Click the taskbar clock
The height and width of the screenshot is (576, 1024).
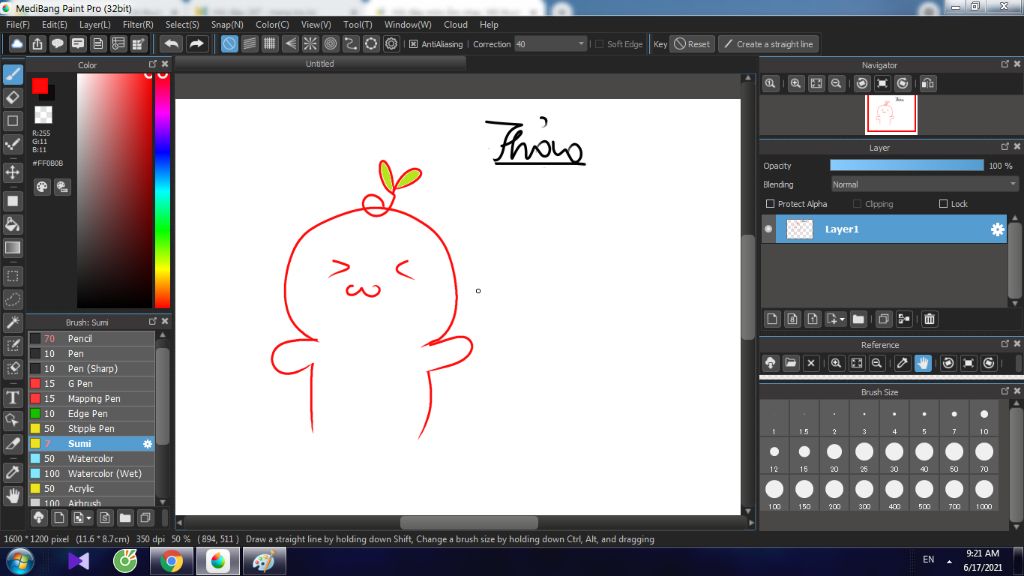click(982, 560)
